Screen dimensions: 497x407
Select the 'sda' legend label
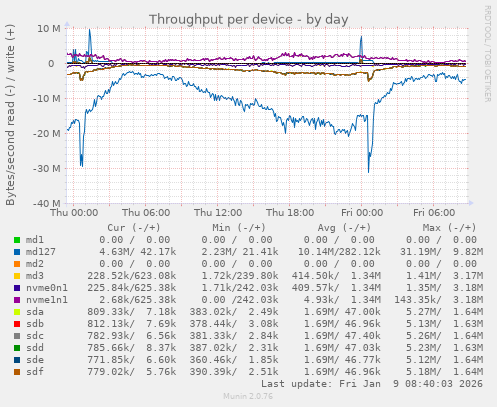[x=35, y=312]
